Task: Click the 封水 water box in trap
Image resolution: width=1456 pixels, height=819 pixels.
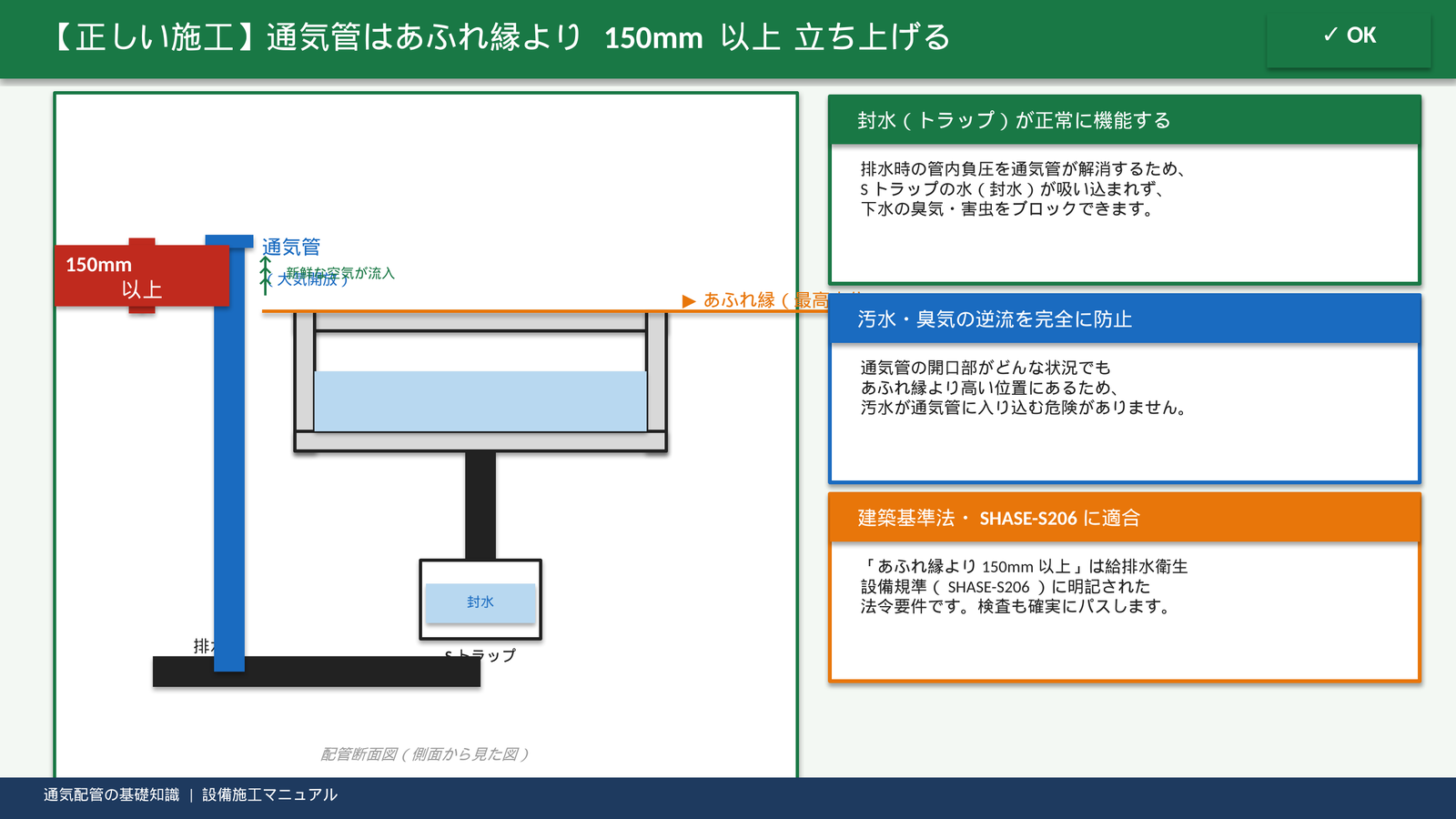Action: tap(480, 602)
